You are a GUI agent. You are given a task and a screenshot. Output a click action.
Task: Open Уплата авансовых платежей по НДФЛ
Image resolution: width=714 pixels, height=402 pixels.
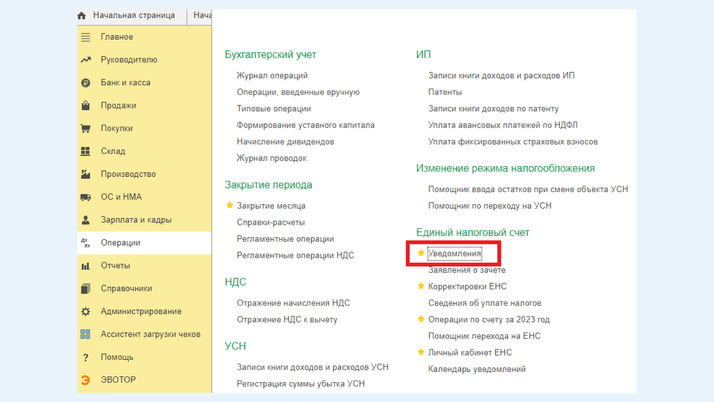503,125
